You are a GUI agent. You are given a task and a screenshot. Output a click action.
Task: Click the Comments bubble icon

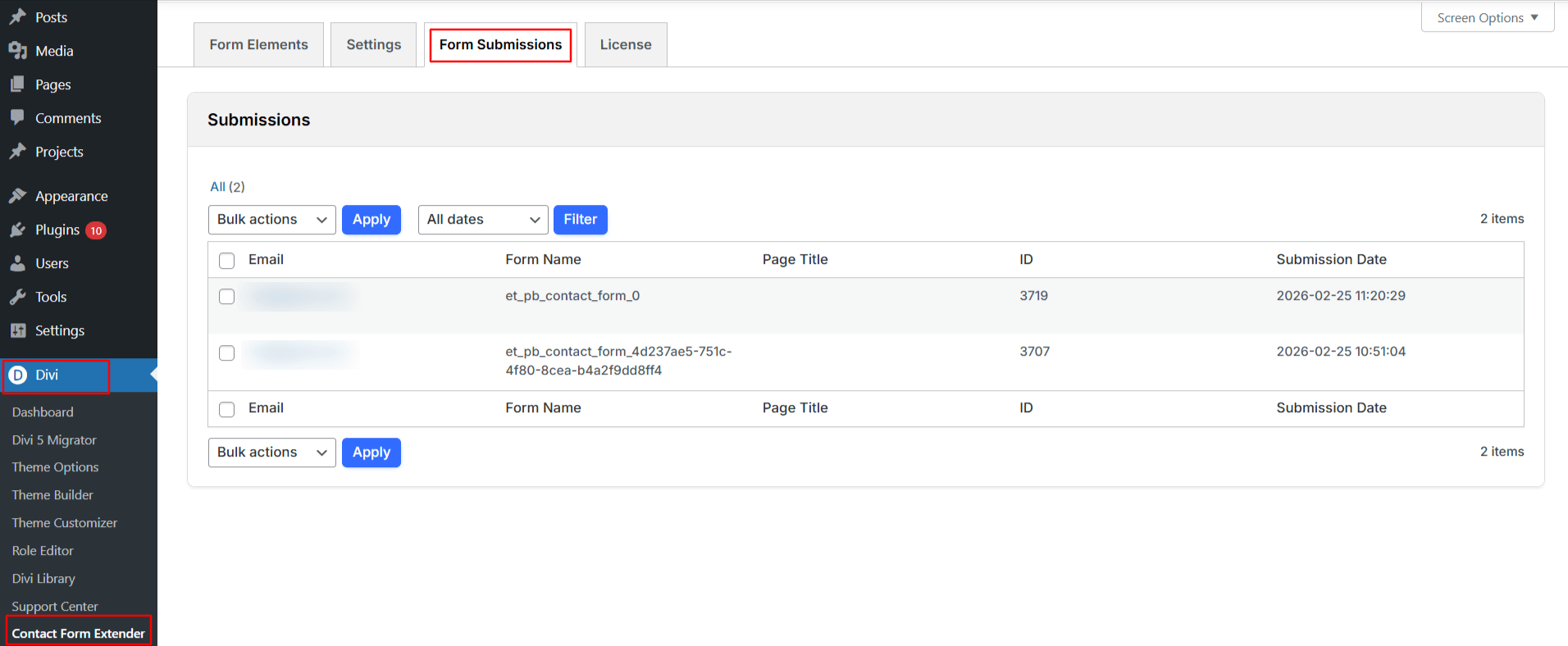17,118
